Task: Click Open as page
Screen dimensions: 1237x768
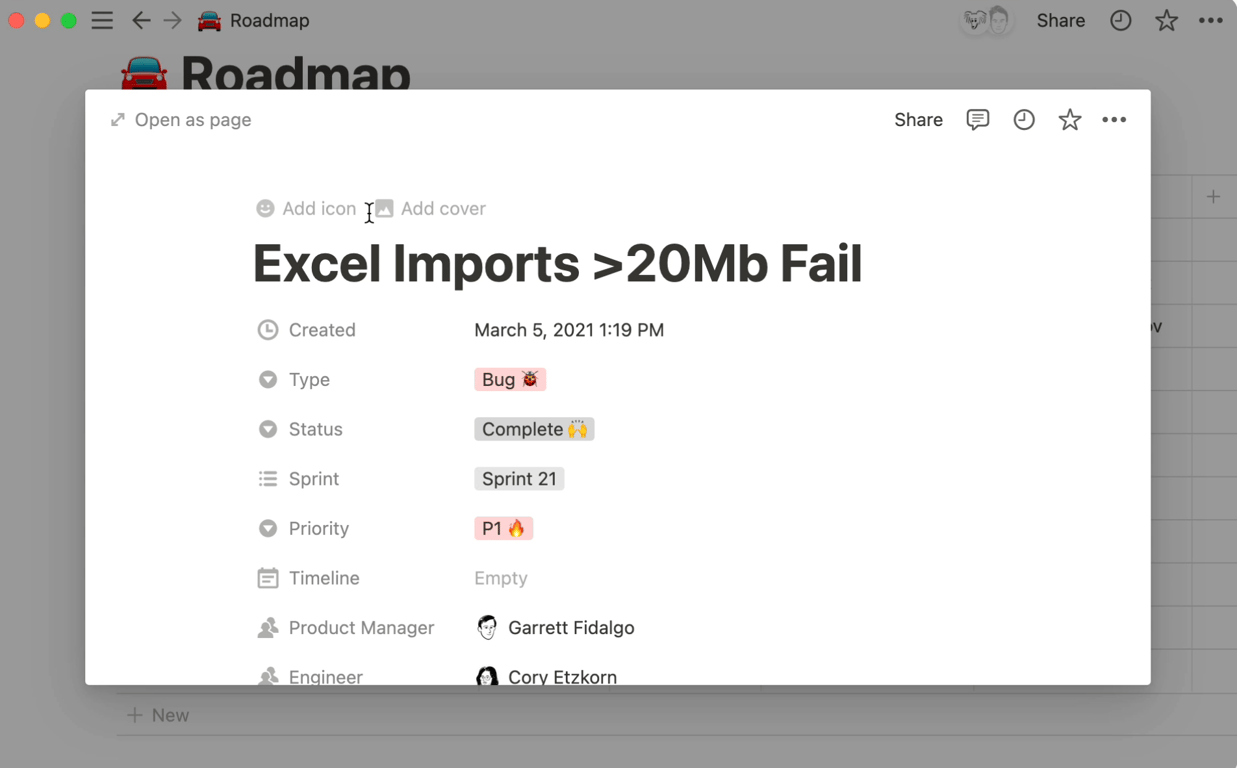Action: tap(181, 120)
